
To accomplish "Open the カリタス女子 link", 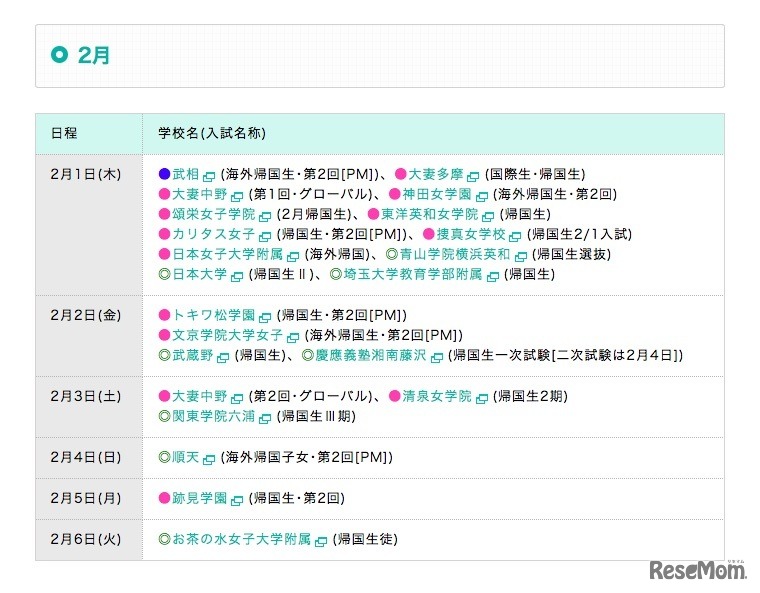I will [214, 234].
